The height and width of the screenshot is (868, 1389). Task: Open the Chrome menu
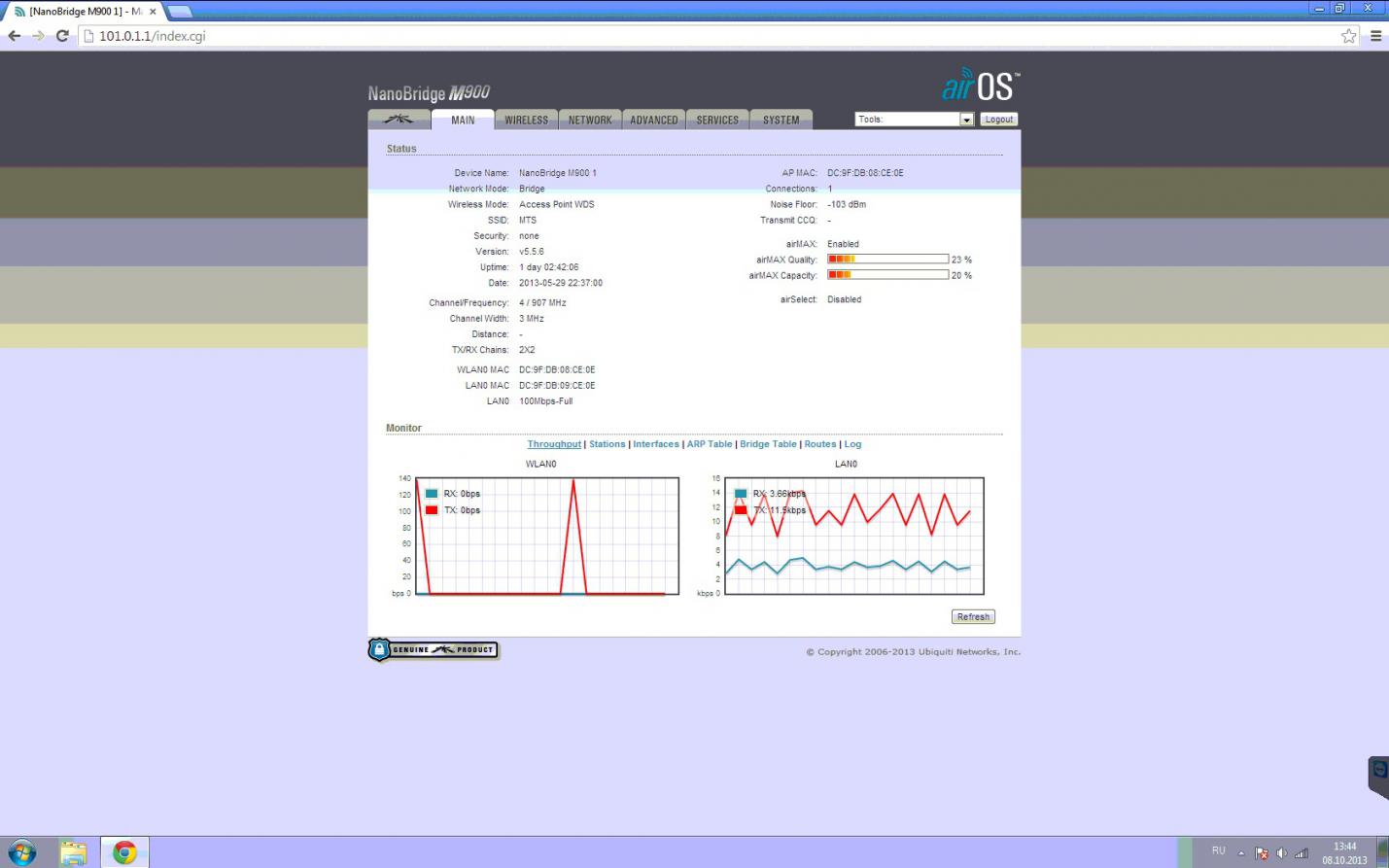(1375, 36)
